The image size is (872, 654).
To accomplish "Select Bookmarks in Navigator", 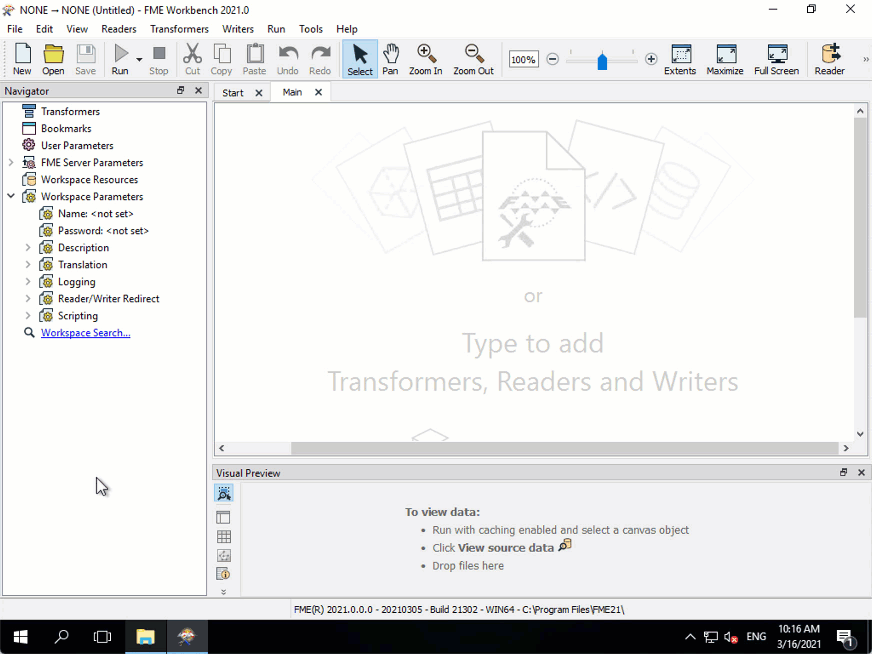I will tap(66, 128).
